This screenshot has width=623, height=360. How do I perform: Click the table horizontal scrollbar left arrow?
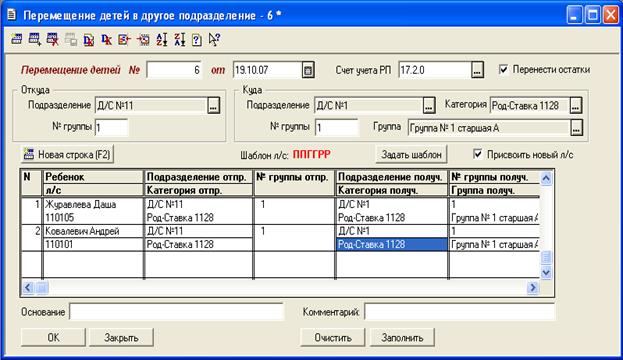[28, 287]
